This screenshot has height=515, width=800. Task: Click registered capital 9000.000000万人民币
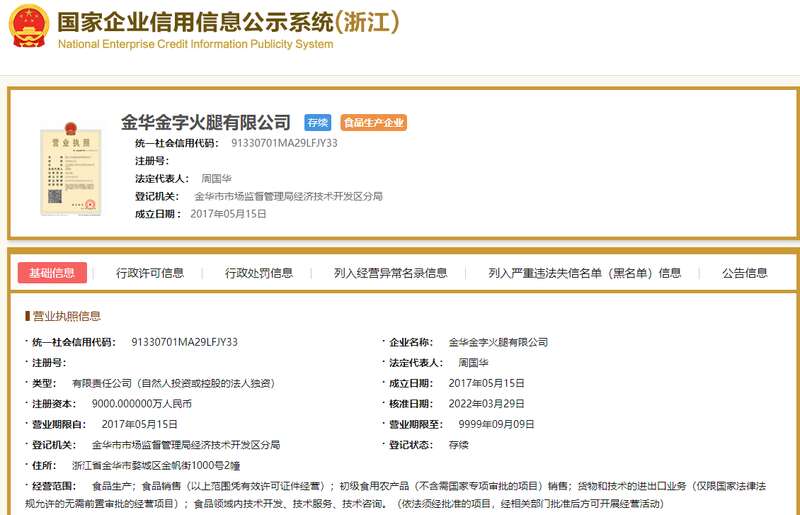click(x=141, y=404)
